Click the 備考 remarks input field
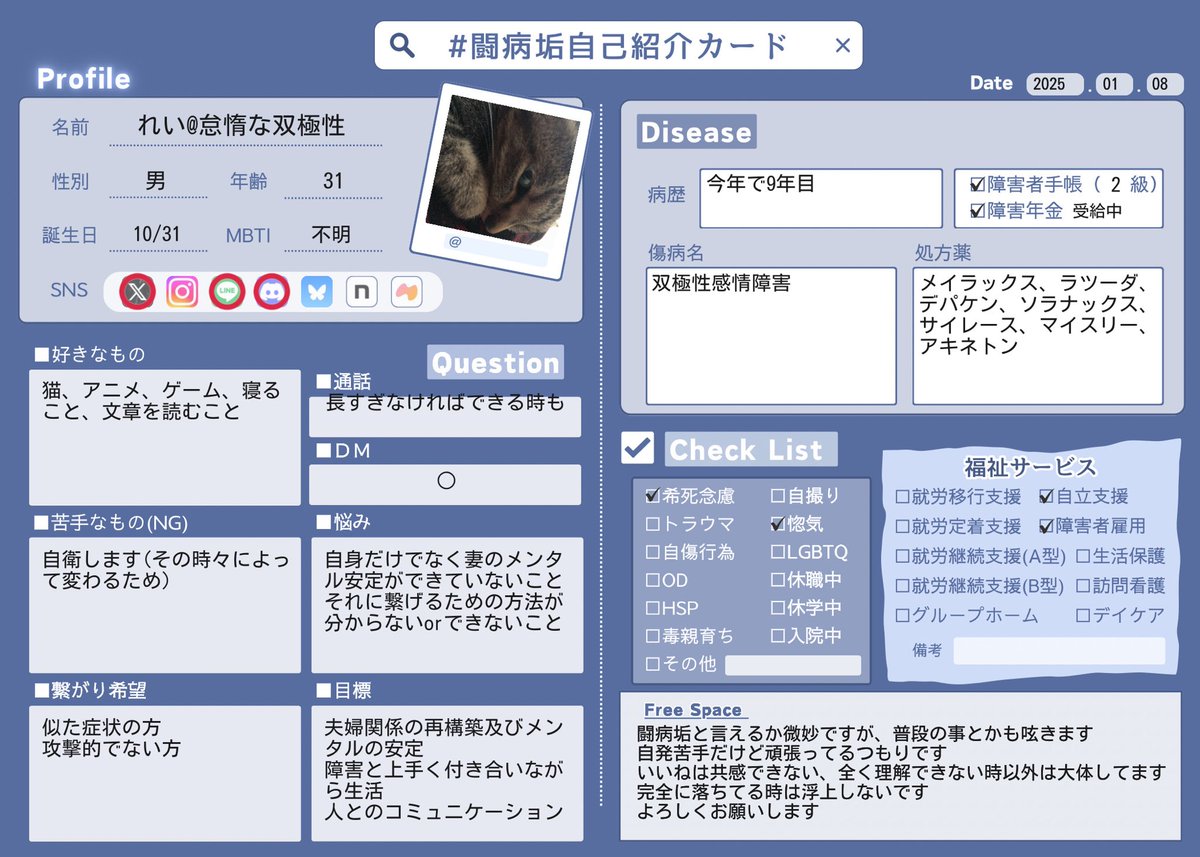The image size is (1200, 857). tap(1059, 651)
